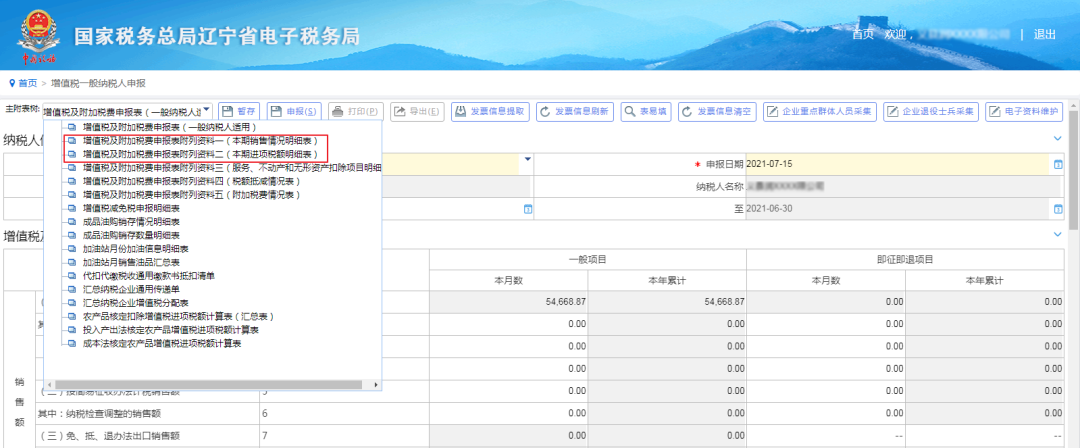Click the 申报(S) submit button
Screen dimensions: 1080x448
[295, 112]
